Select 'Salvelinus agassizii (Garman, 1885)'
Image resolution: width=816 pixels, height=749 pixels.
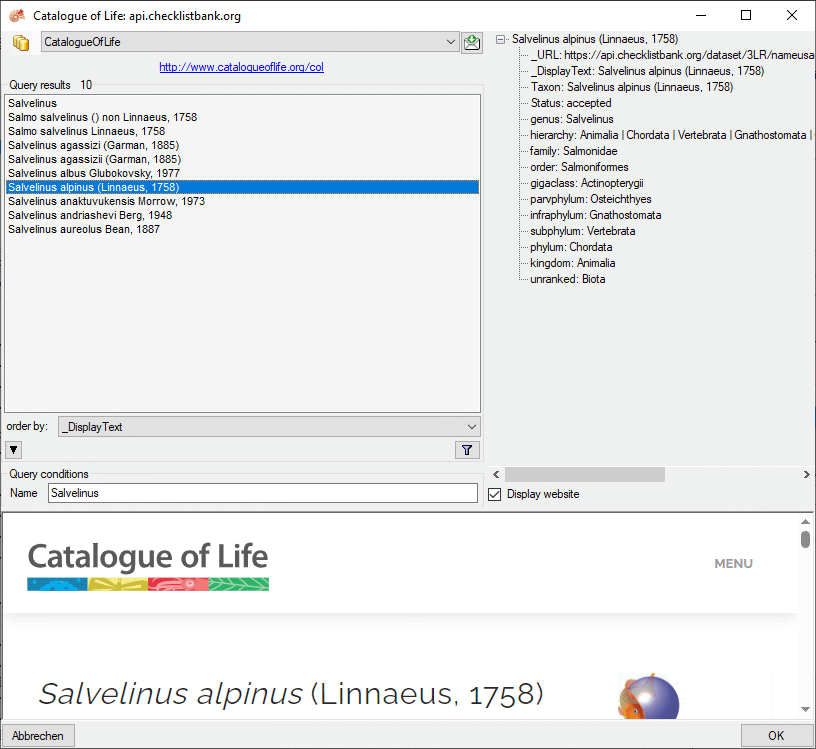click(x=243, y=159)
